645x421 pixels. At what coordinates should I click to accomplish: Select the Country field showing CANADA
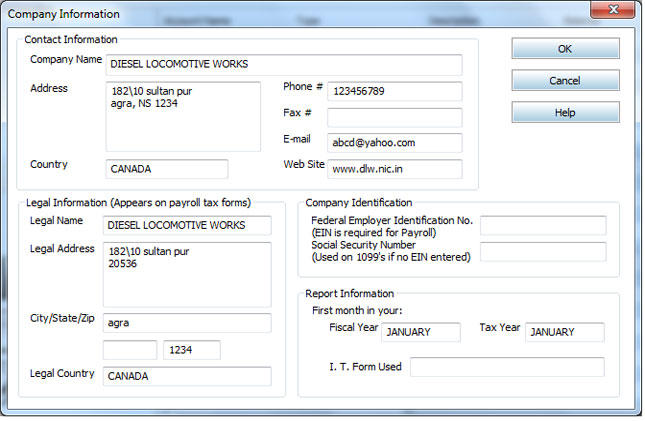coord(167,169)
